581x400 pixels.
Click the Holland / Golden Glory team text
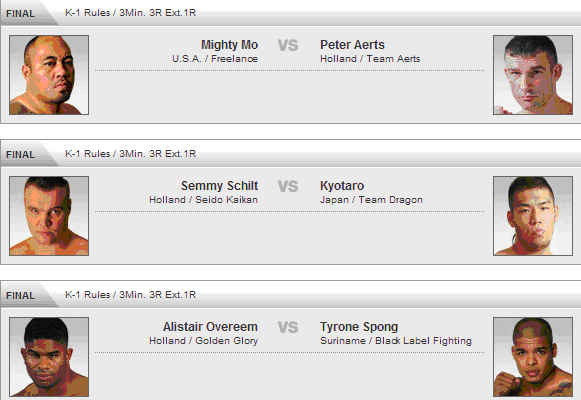(203, 341)
